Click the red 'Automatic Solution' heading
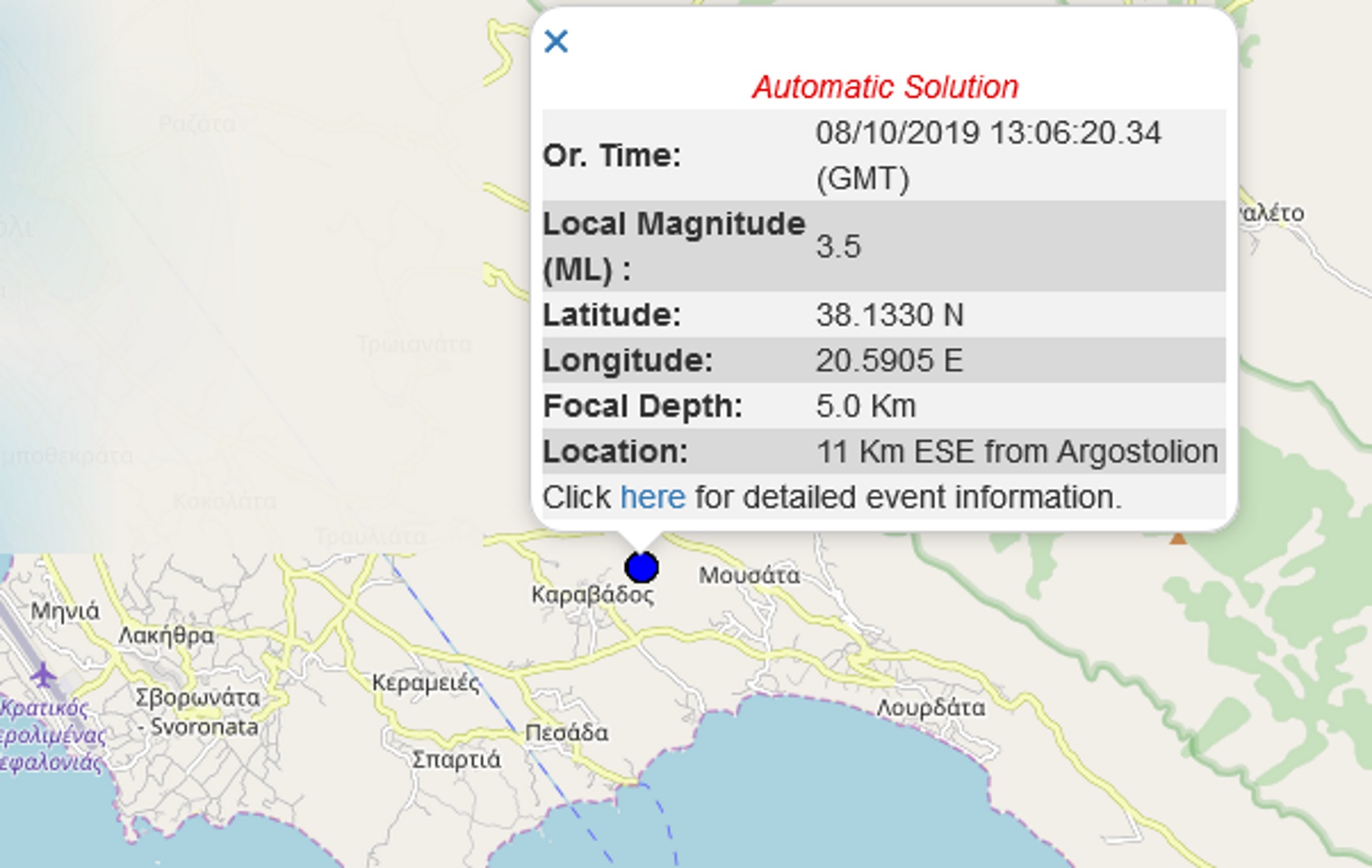Viewport: 1372px width, 868px height. [885, 88]
